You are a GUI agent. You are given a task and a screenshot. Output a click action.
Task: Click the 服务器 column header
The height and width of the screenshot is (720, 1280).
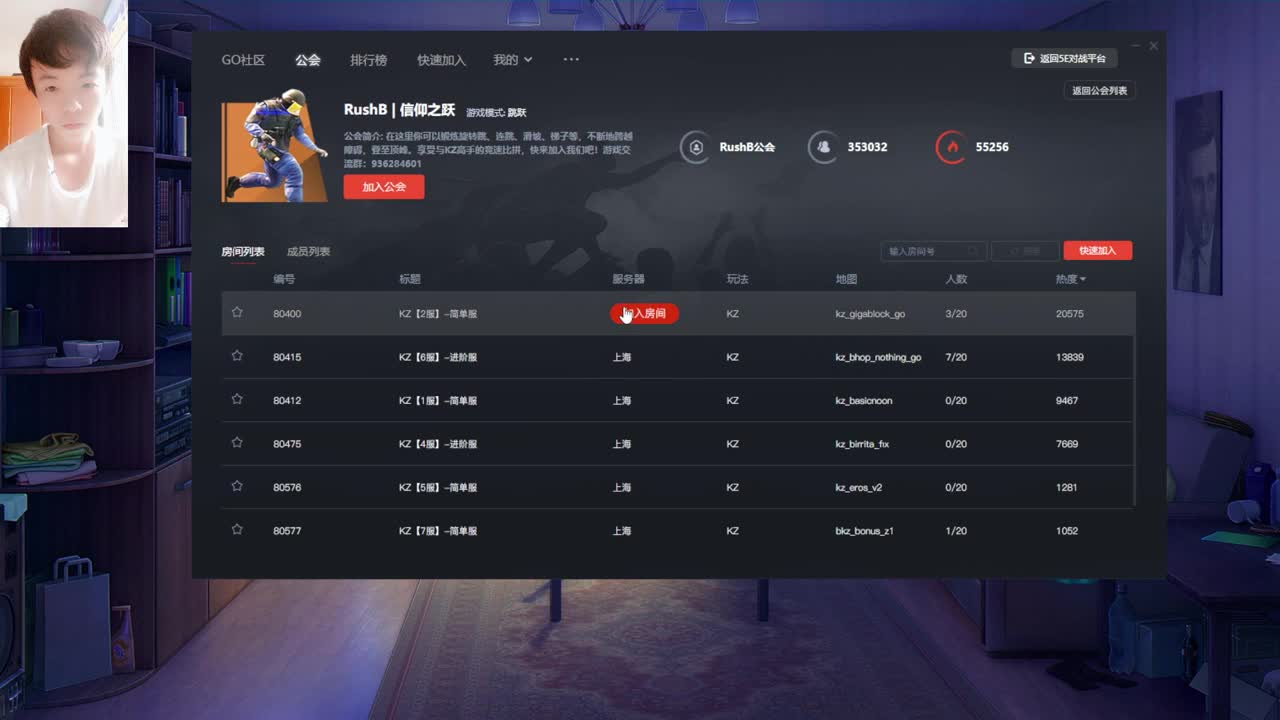pyautogui.click(x=629, y=279)
